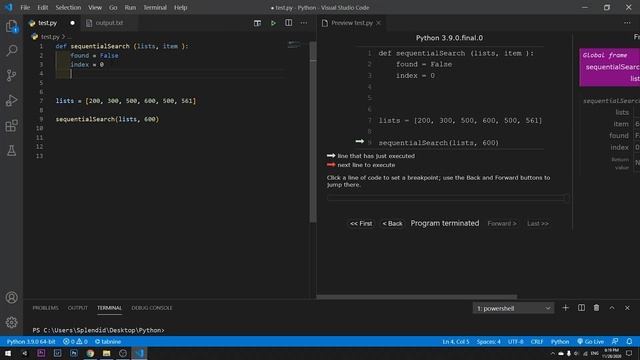This screenshot has height=360, width=640.
Task: Switch to DEBUG CONSOLE panel tab
Action: click(152, 308)
